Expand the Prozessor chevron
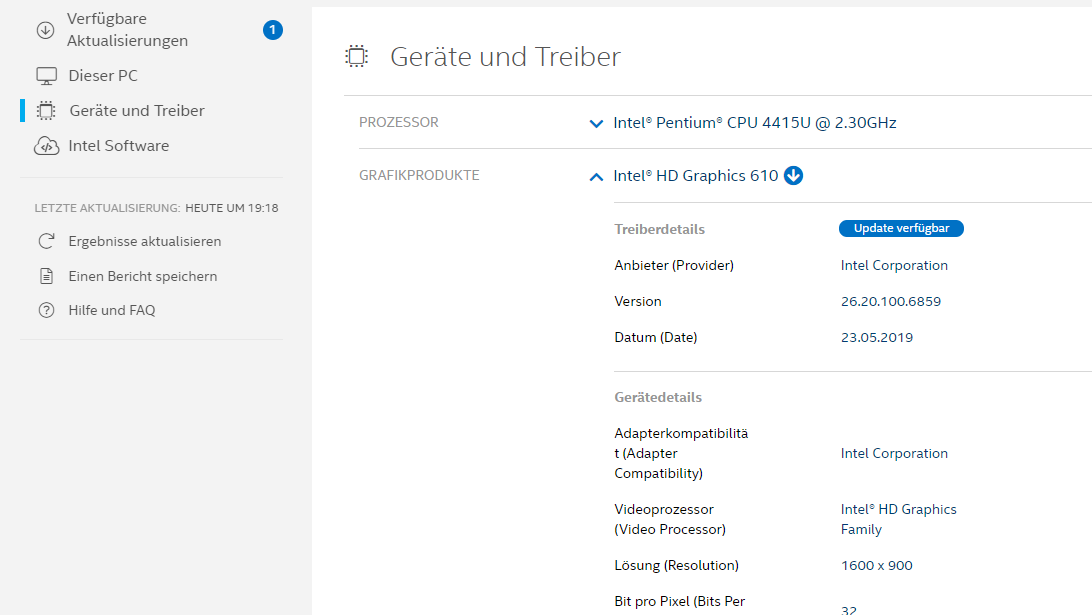This screenshot has width=1092, height=615. coord(596,124)
